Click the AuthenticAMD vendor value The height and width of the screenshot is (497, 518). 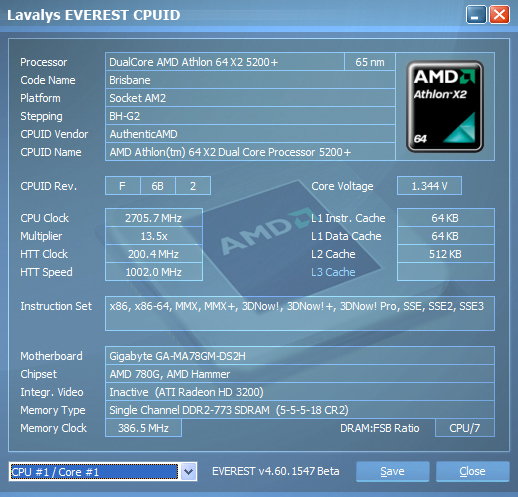250,134
